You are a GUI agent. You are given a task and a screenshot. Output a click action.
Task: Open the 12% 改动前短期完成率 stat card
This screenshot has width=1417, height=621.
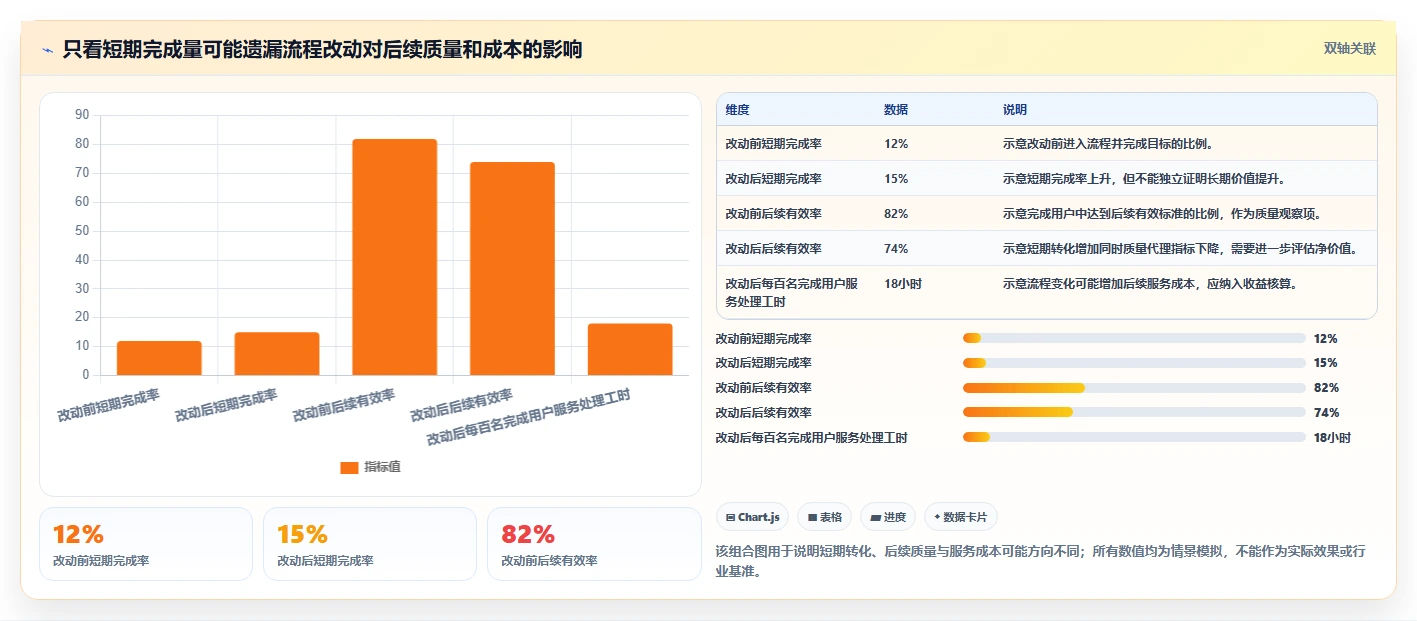tap(146, 544)
